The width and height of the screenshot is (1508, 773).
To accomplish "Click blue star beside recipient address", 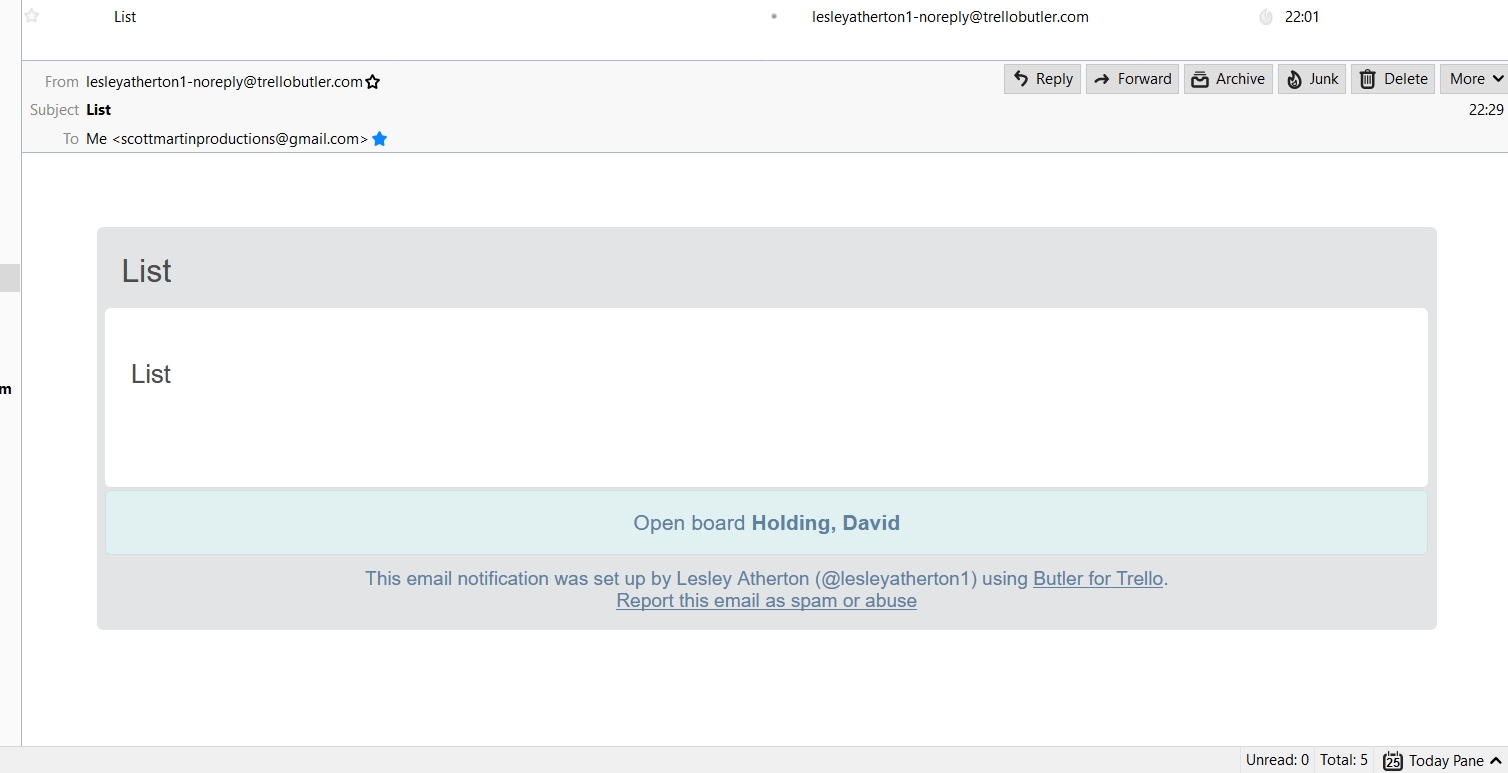I will pyautogui.click(x=379, y=139).
